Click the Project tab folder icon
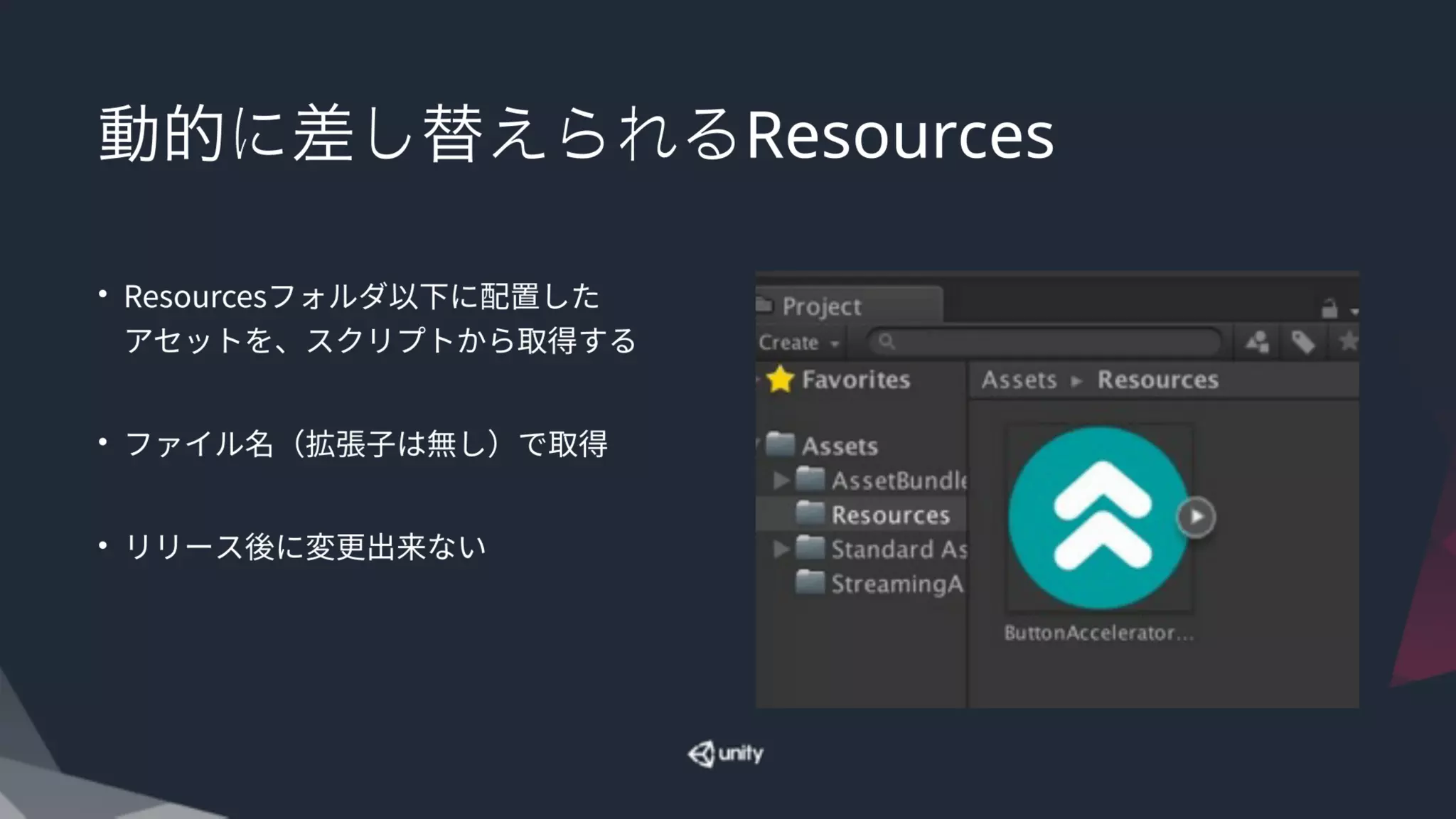Image resolution: width=1456 pixels, height=819 pixels. pyautogui.click(x=764, y=305)
